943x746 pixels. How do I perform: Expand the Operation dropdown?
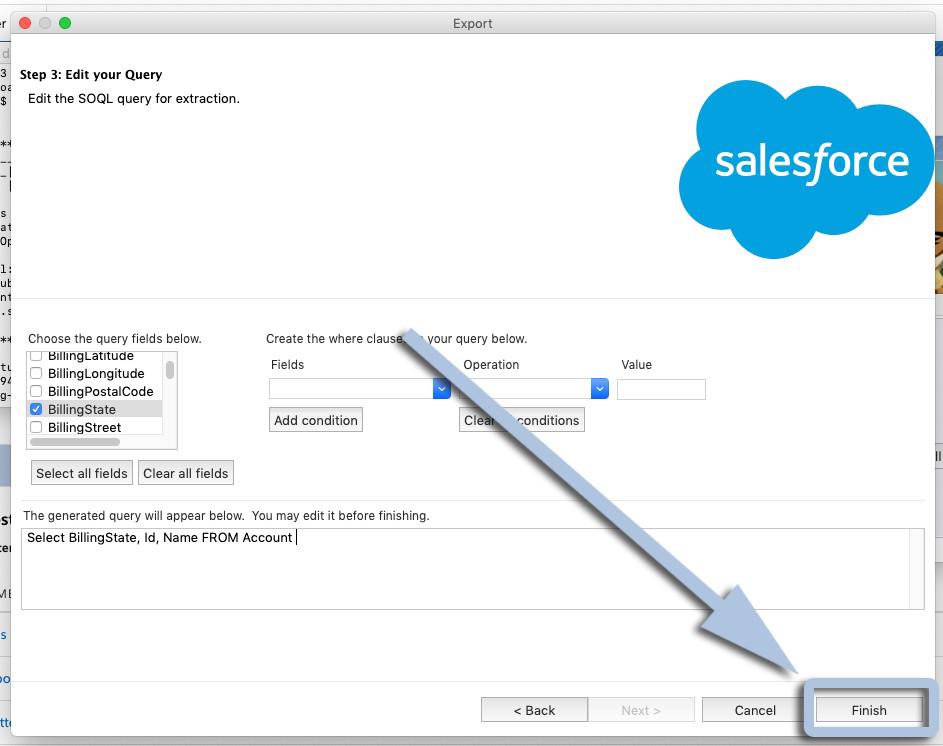pyautogui.click(x=599, y=389)
